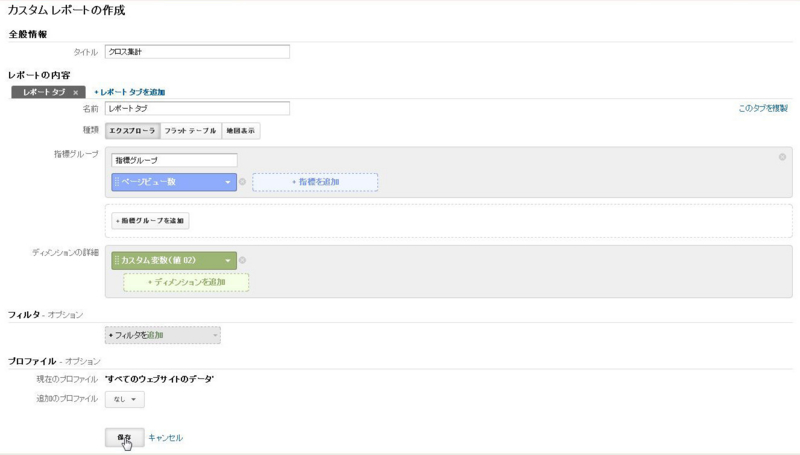Click the キャンセル link
This screenshot has width=800, height=455.
point(165,438)
